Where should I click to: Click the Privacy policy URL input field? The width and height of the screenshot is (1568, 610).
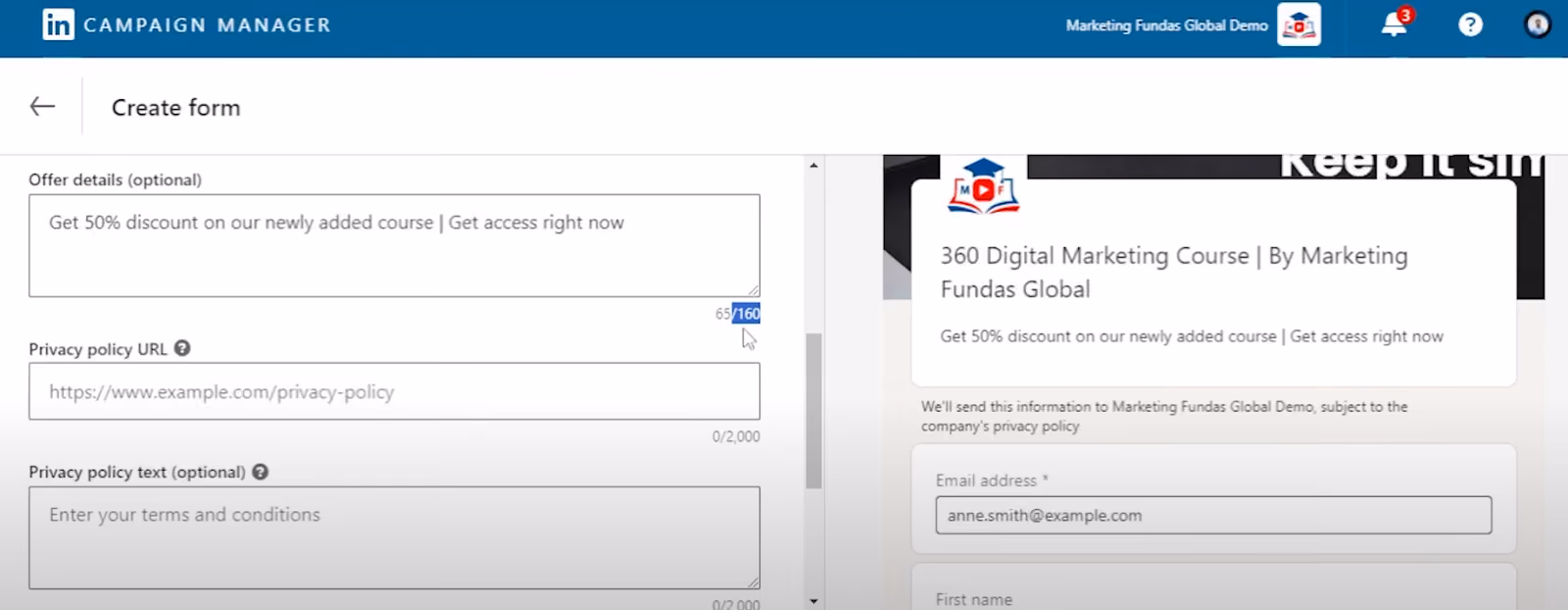point(394,391)
